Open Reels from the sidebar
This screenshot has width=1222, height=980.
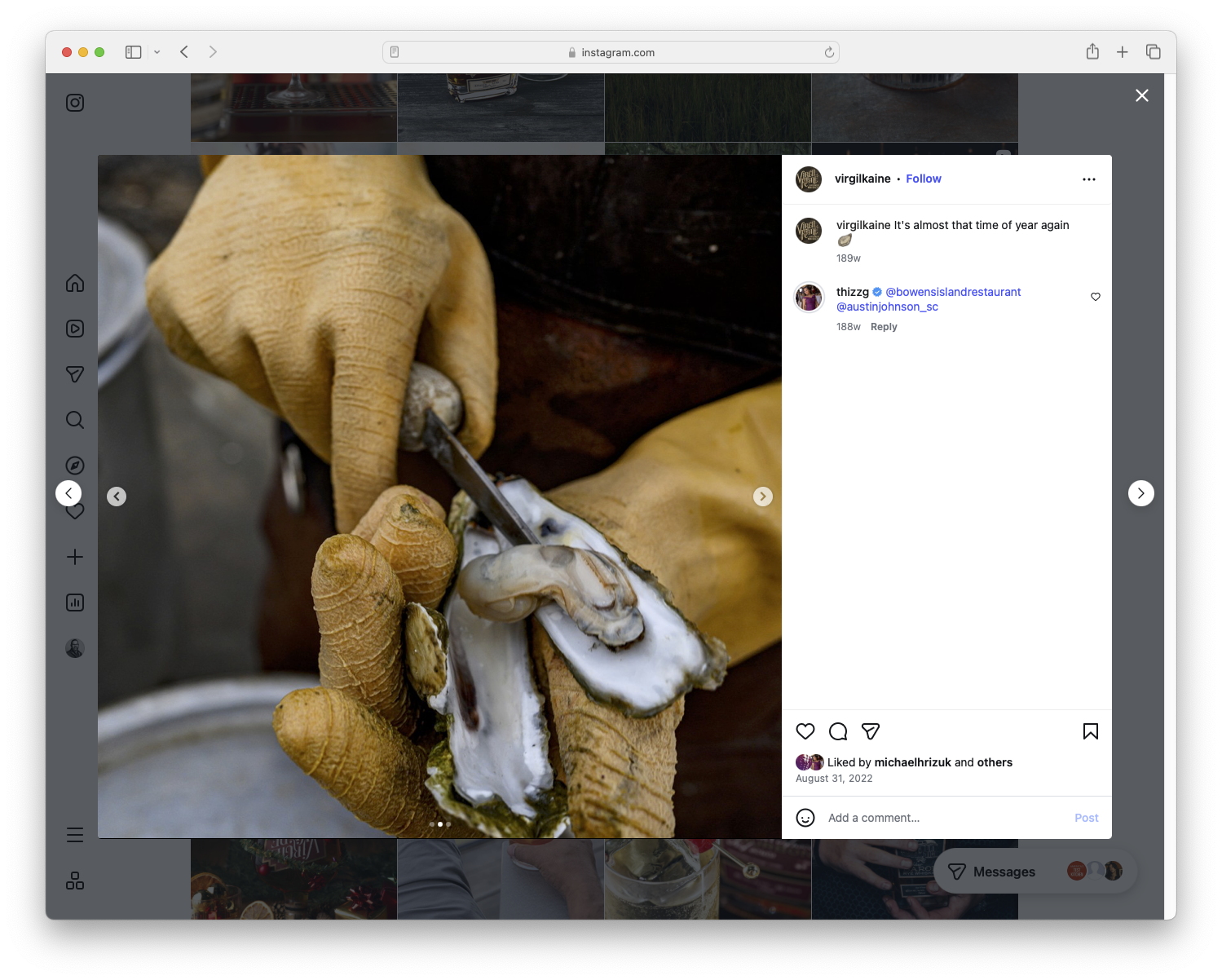[x=74, y=329]
